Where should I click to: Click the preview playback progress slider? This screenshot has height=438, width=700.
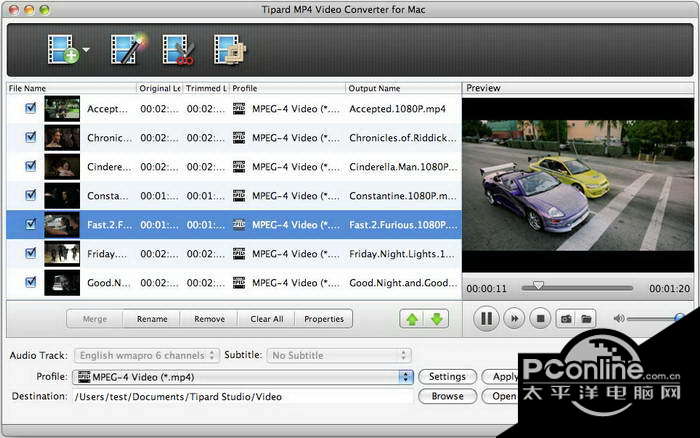point(577,288)
